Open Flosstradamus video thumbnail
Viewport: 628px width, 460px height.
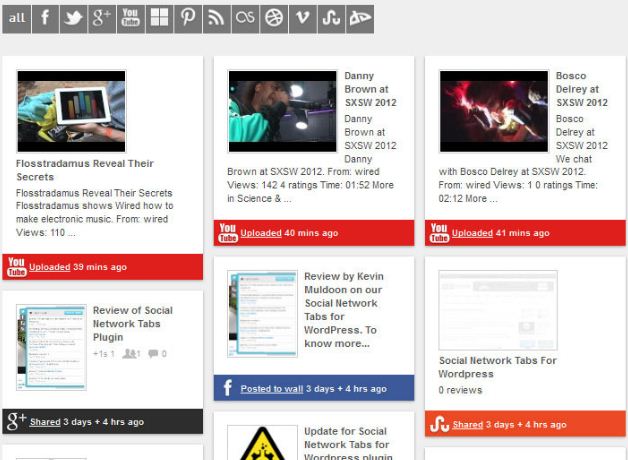(71, 111)
